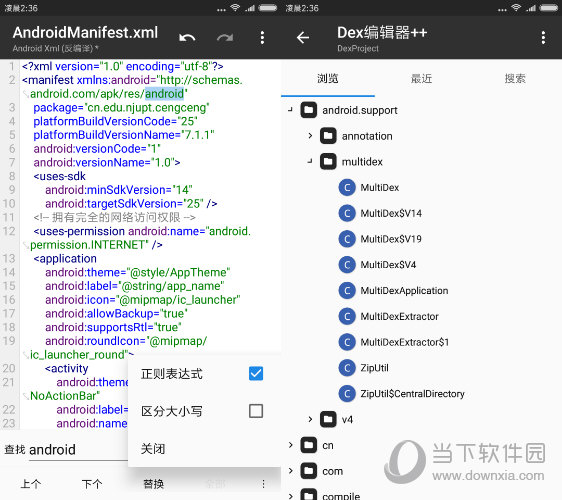Choose 关闭 in the popup menu
The width and height of the screenshot is (562, 500).
click(x=153, y=448)
